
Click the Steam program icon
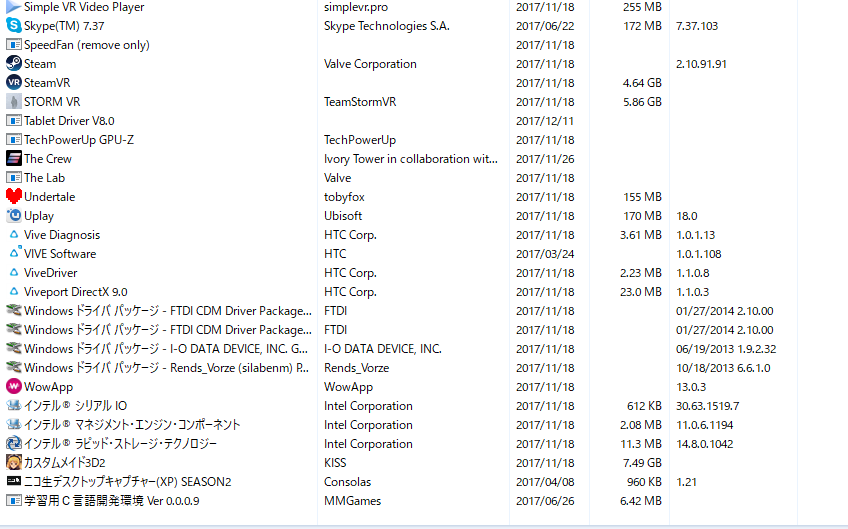click(14, 64)
